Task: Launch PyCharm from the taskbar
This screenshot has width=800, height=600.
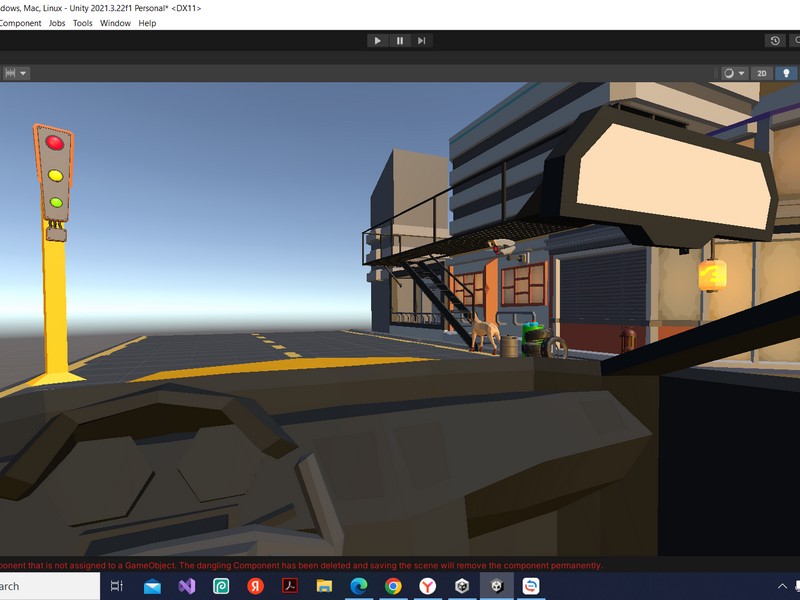Action: [220, 586]
